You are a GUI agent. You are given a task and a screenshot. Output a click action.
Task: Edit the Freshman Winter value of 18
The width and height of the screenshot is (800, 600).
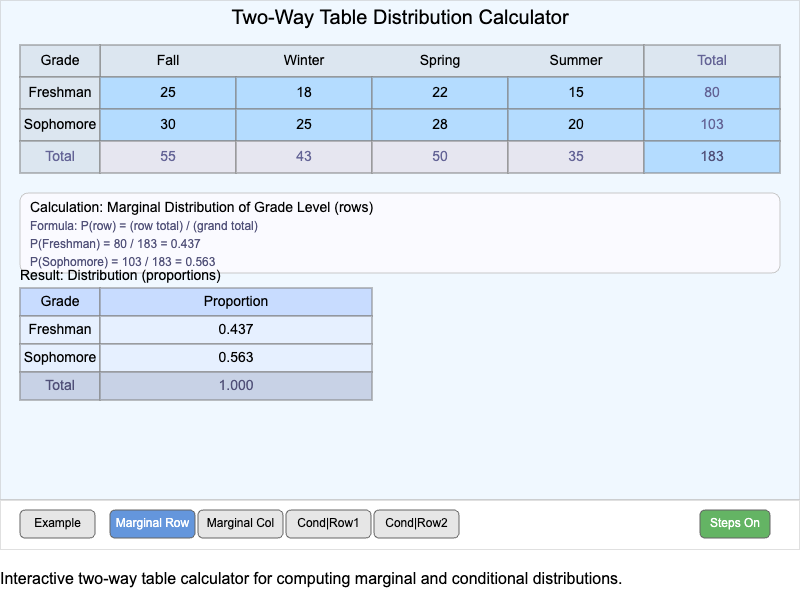tap(304, 92)
